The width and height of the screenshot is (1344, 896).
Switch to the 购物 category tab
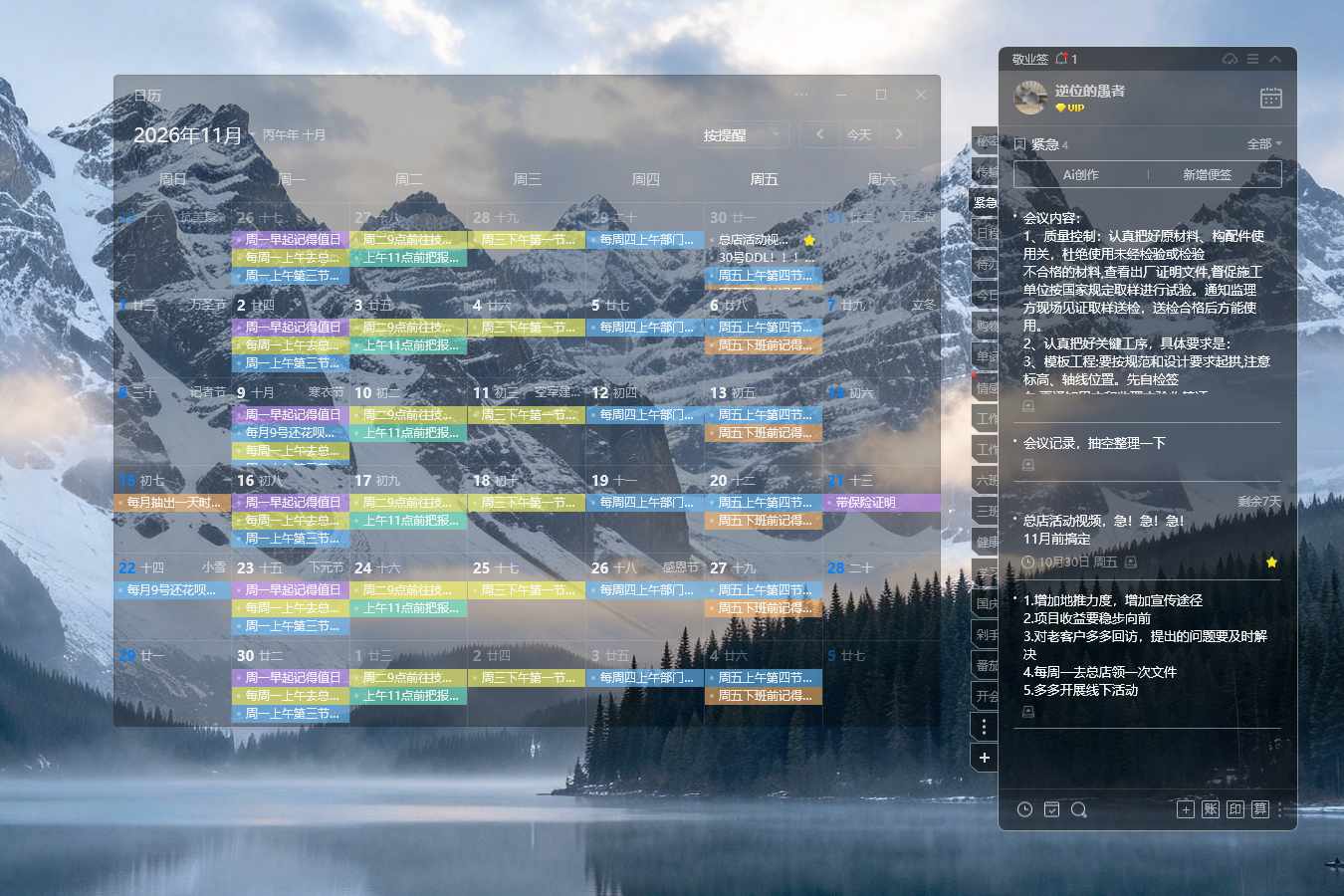click(x=986, y=326)
